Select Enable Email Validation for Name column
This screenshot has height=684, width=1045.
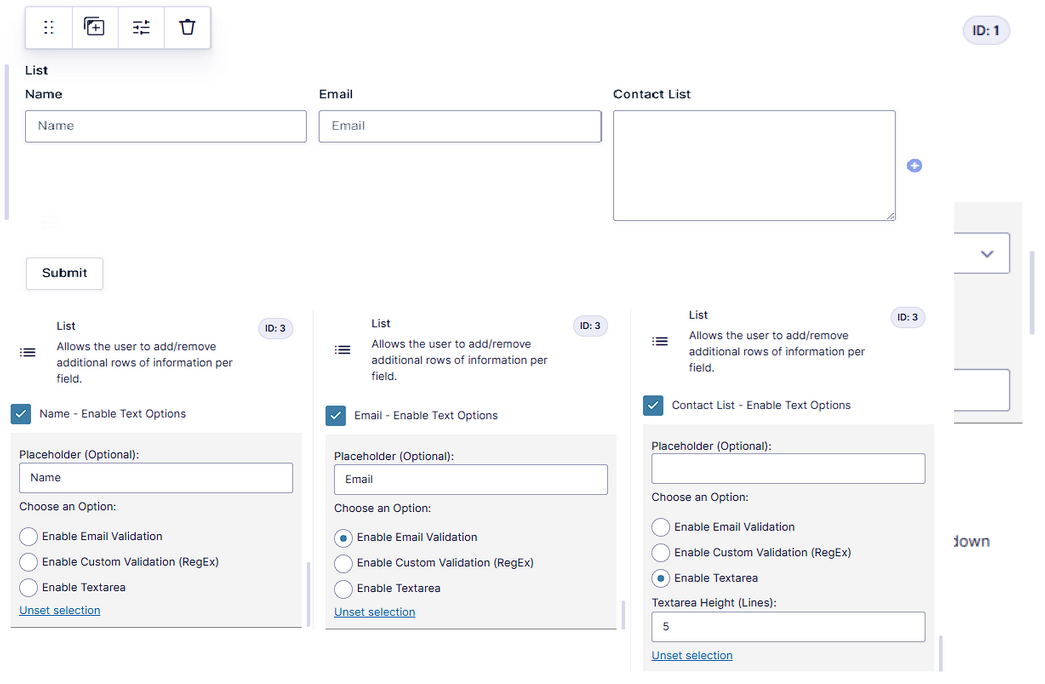(x=29, y=537)
